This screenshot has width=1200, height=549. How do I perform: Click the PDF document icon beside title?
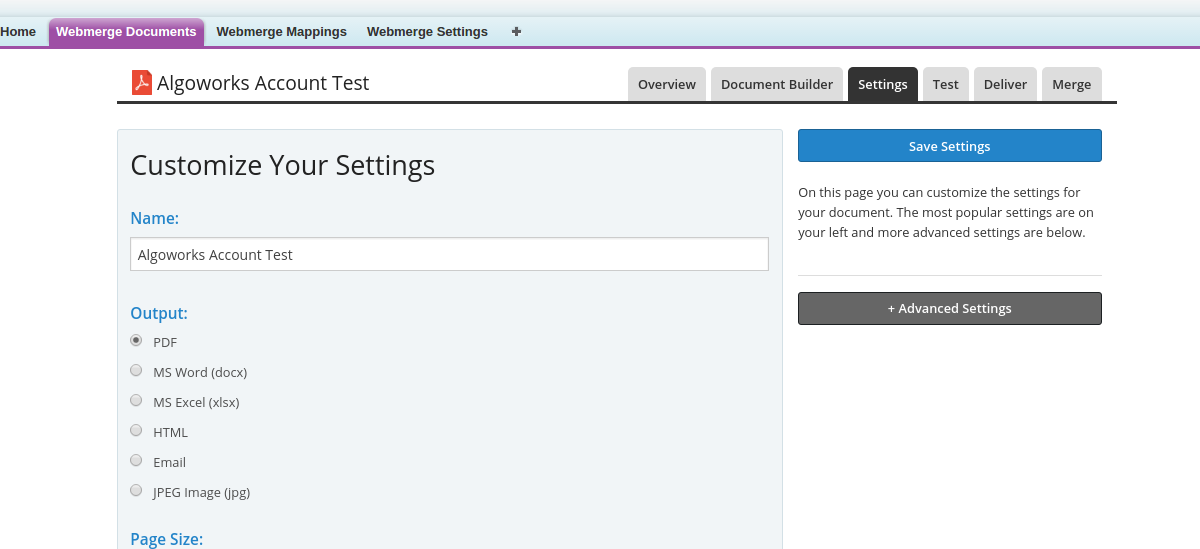tap(141, 83)
